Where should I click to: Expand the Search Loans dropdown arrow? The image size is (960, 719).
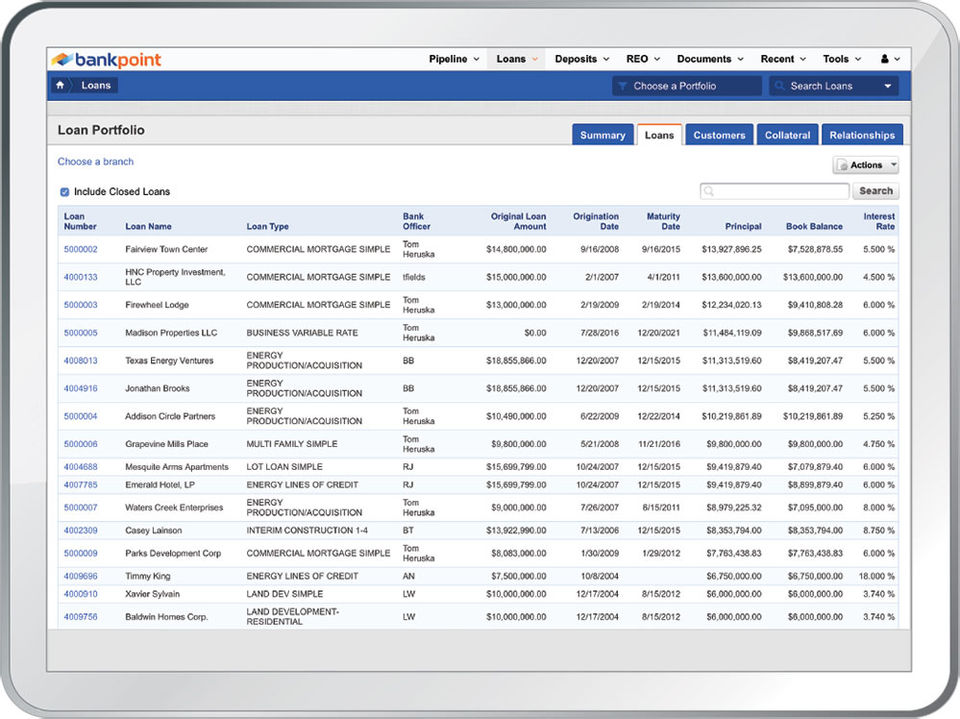point(887,86)
